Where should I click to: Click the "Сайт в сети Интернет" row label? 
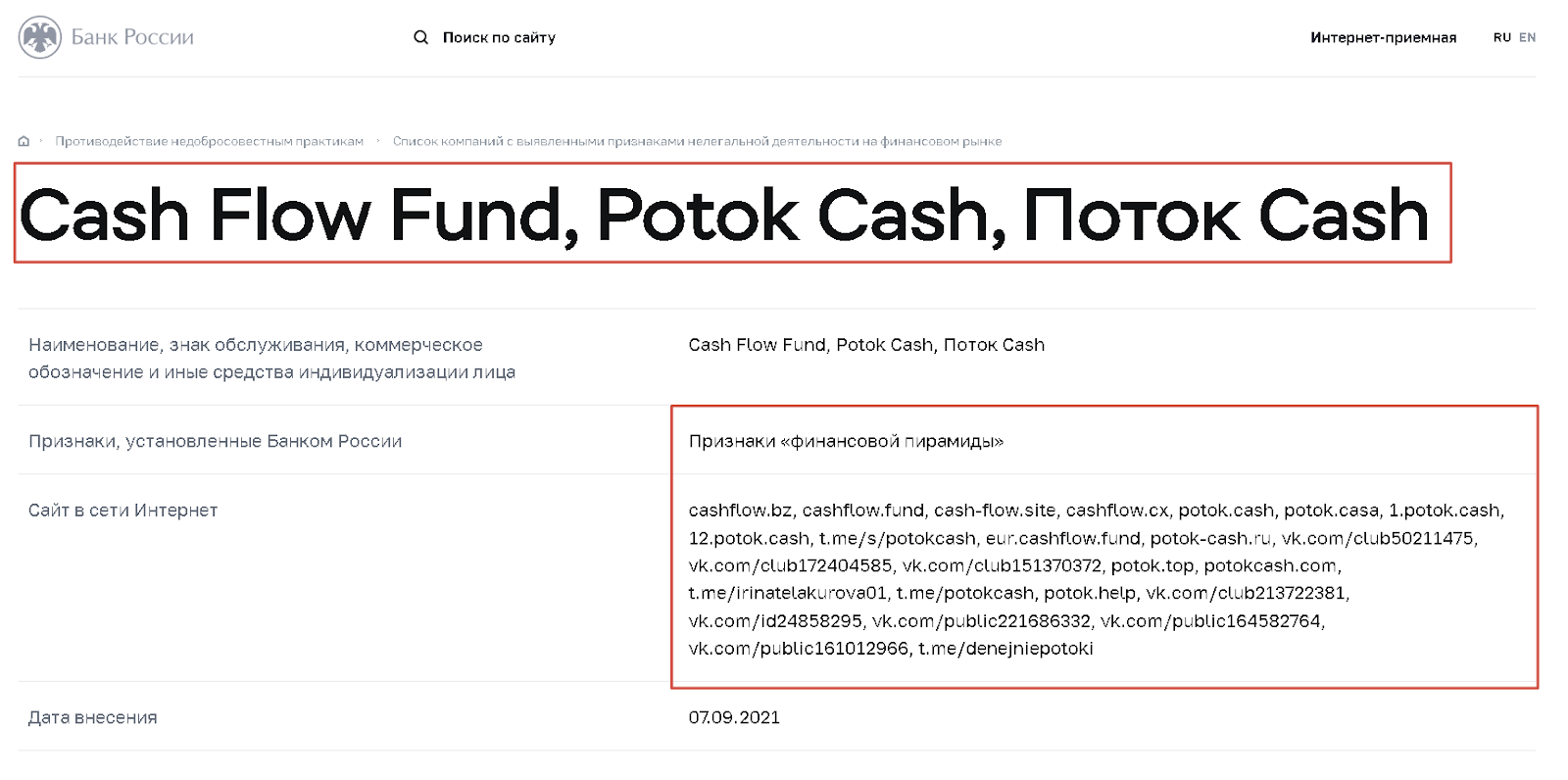pyautogui.click(x=122, y=511)
